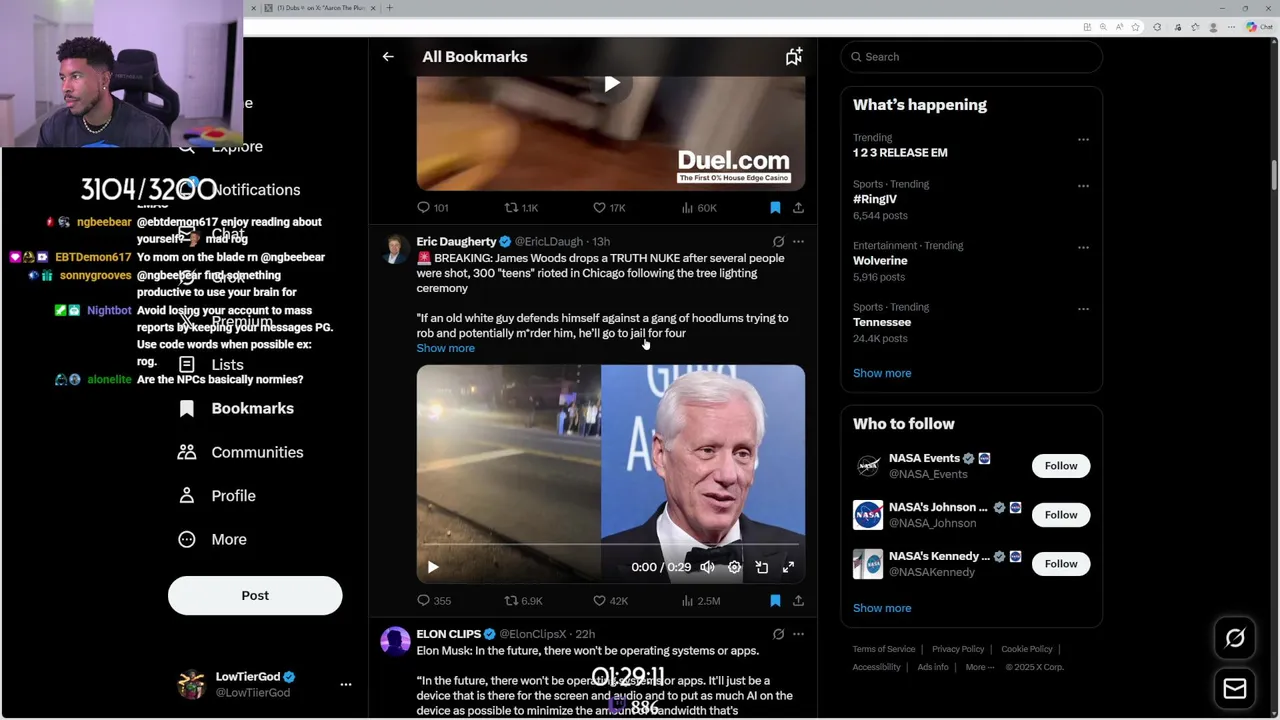Show more under What's happening
The height and width of the screenshot is (720, 1280).
[x=882, y=373]
